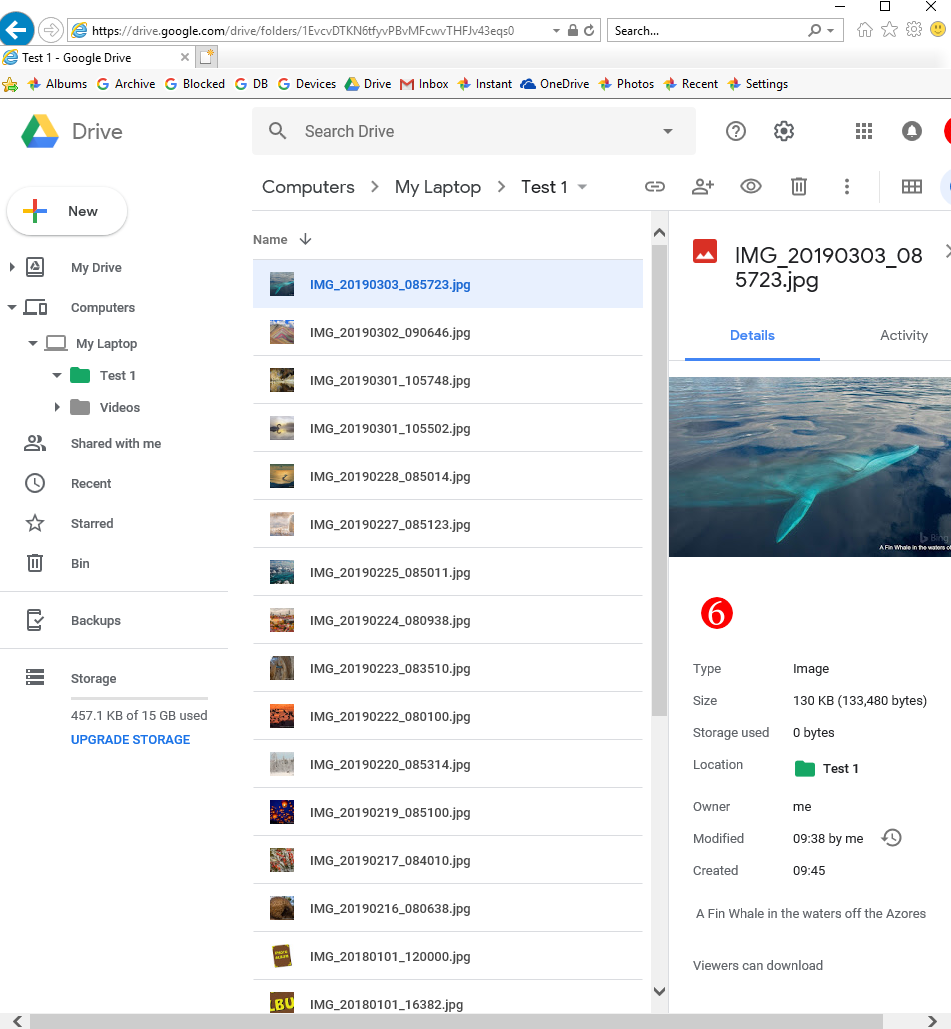
Task: Open the Inbox bookmark
Action: click(424, 84)
